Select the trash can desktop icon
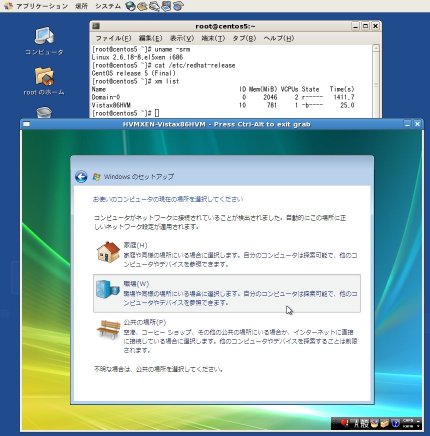The width and height of the screenshot is (430, 436). click(x=44, y=112)
